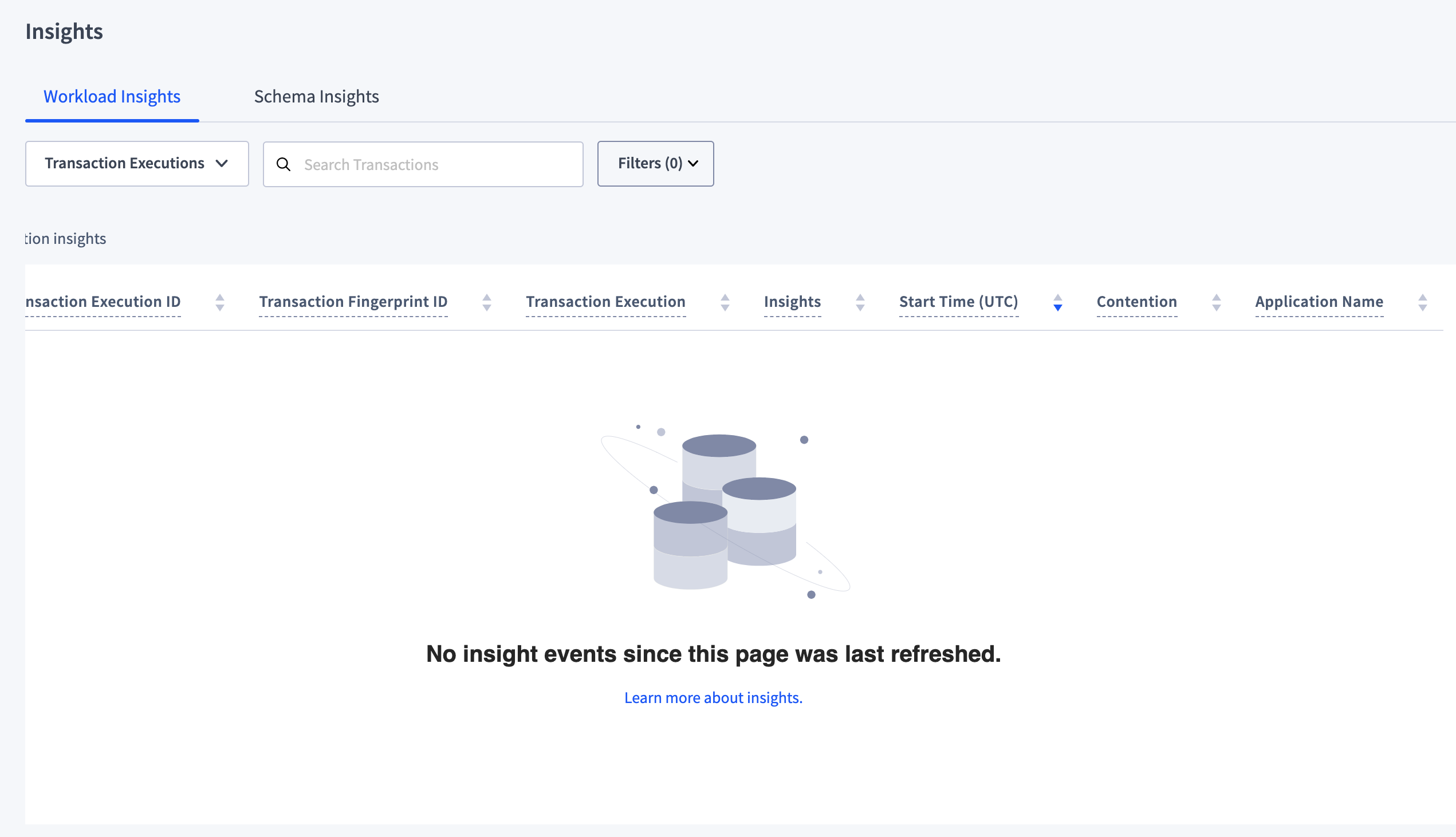
Task: Click the search magnifier icon
Action: pyautogui.click(x=284, y=164)
